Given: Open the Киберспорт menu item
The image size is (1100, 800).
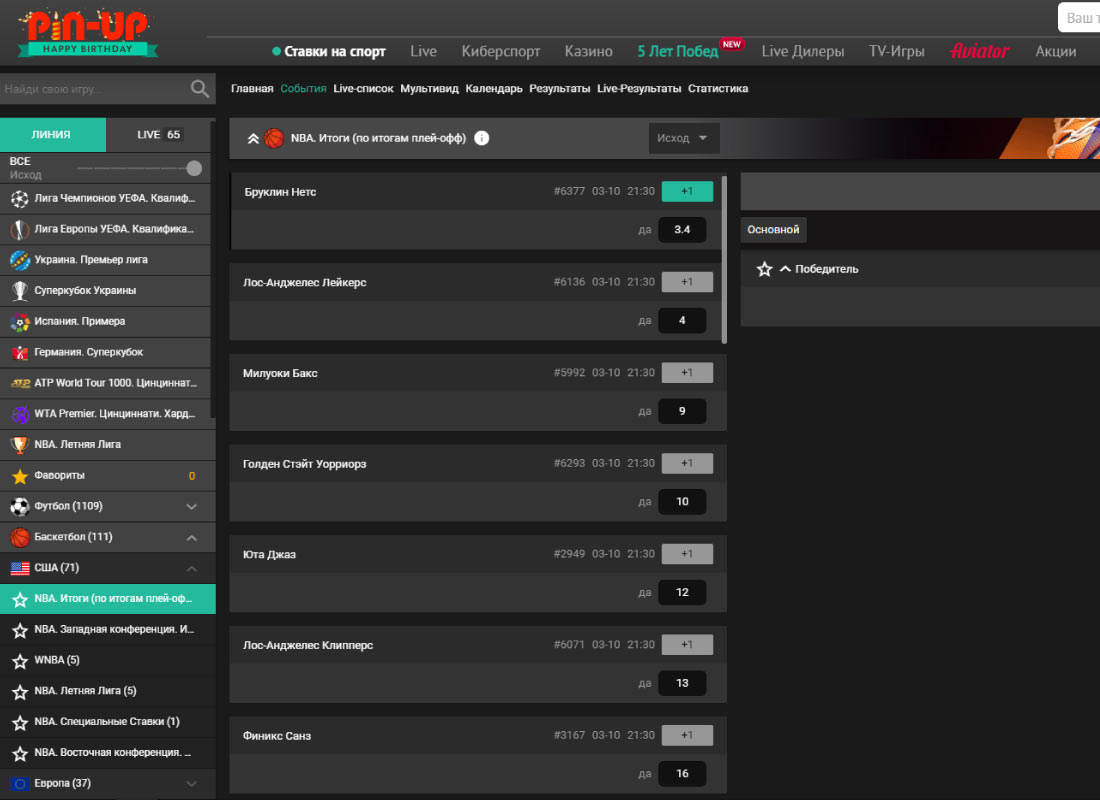Looking at the screenshot, I should click(x=500, y=51).
